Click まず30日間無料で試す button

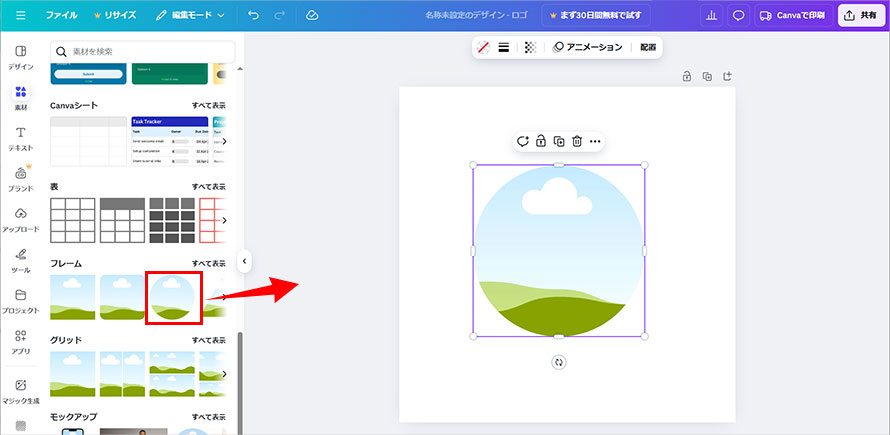click(596, 15)
